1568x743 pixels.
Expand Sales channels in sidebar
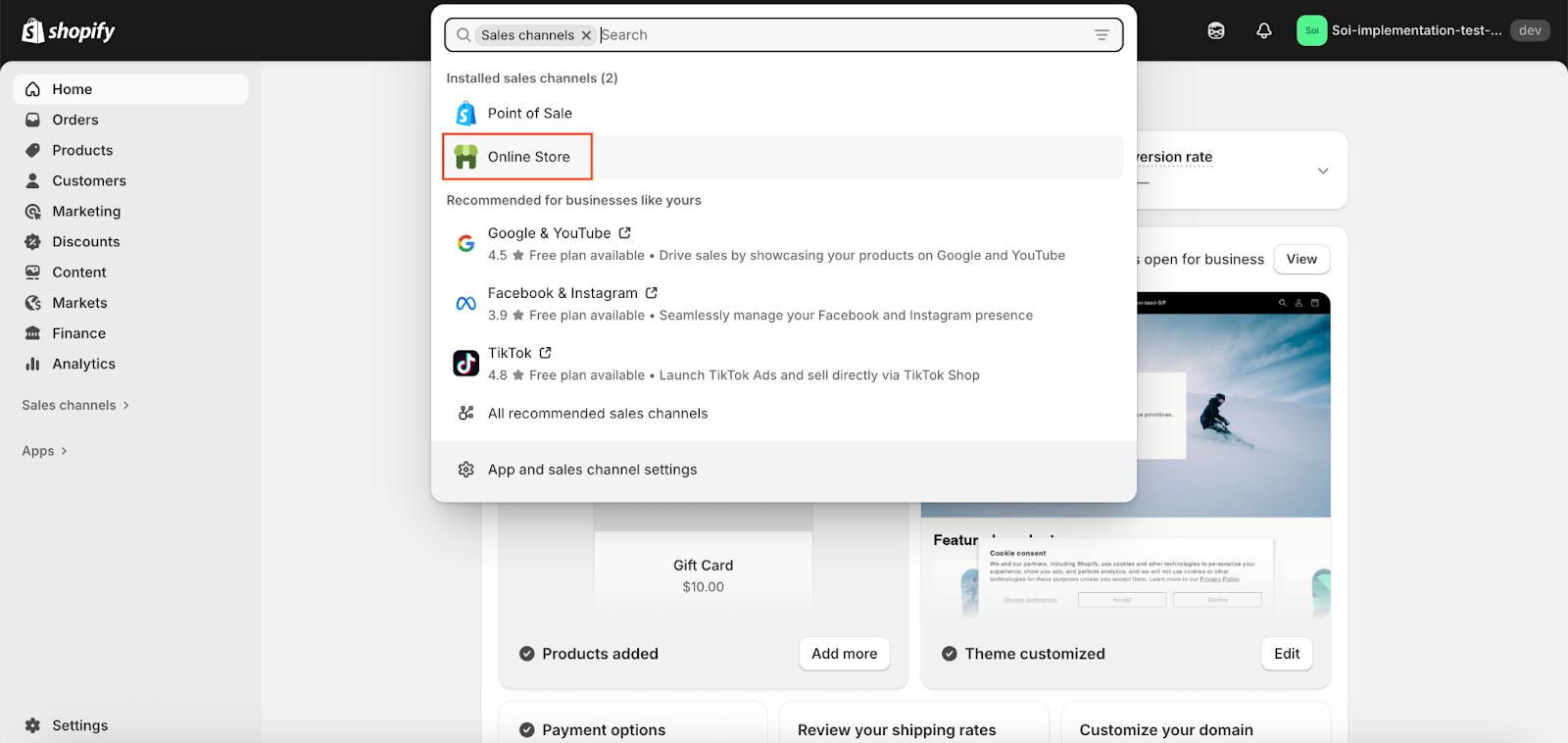pos(75,405)
